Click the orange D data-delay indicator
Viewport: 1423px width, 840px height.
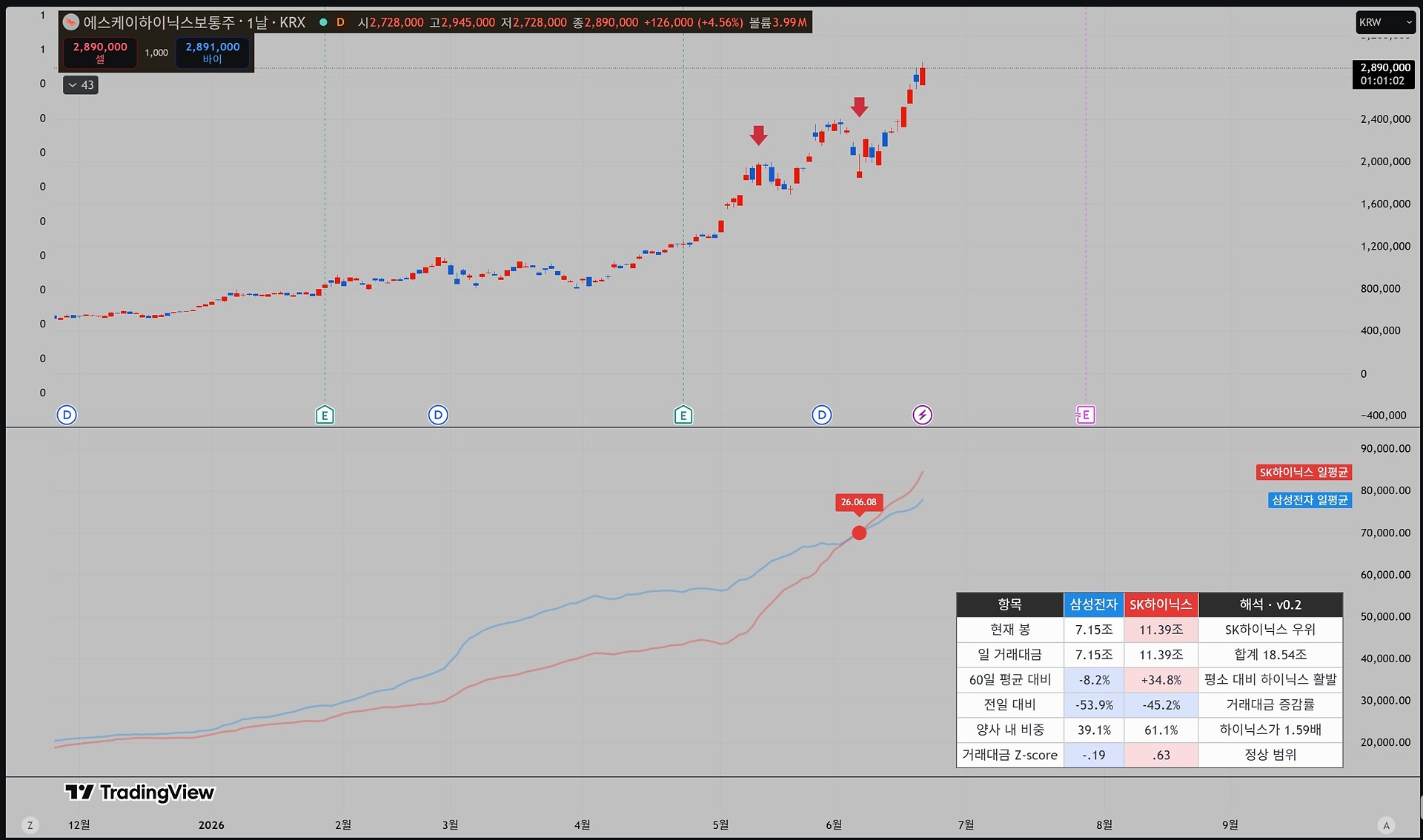tap(341, 22)
